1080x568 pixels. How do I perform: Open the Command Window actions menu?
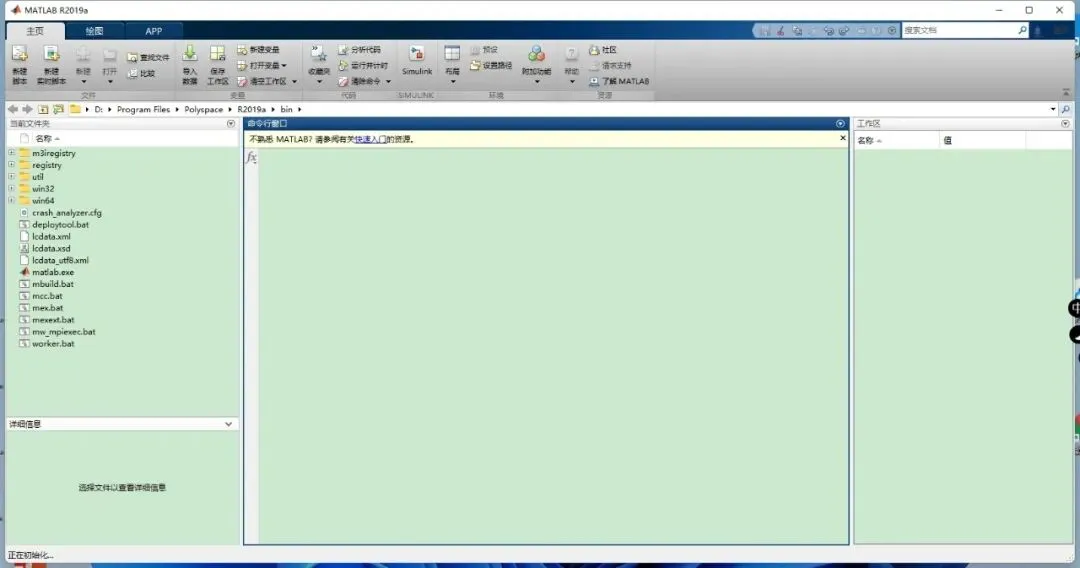click(840, 124)
